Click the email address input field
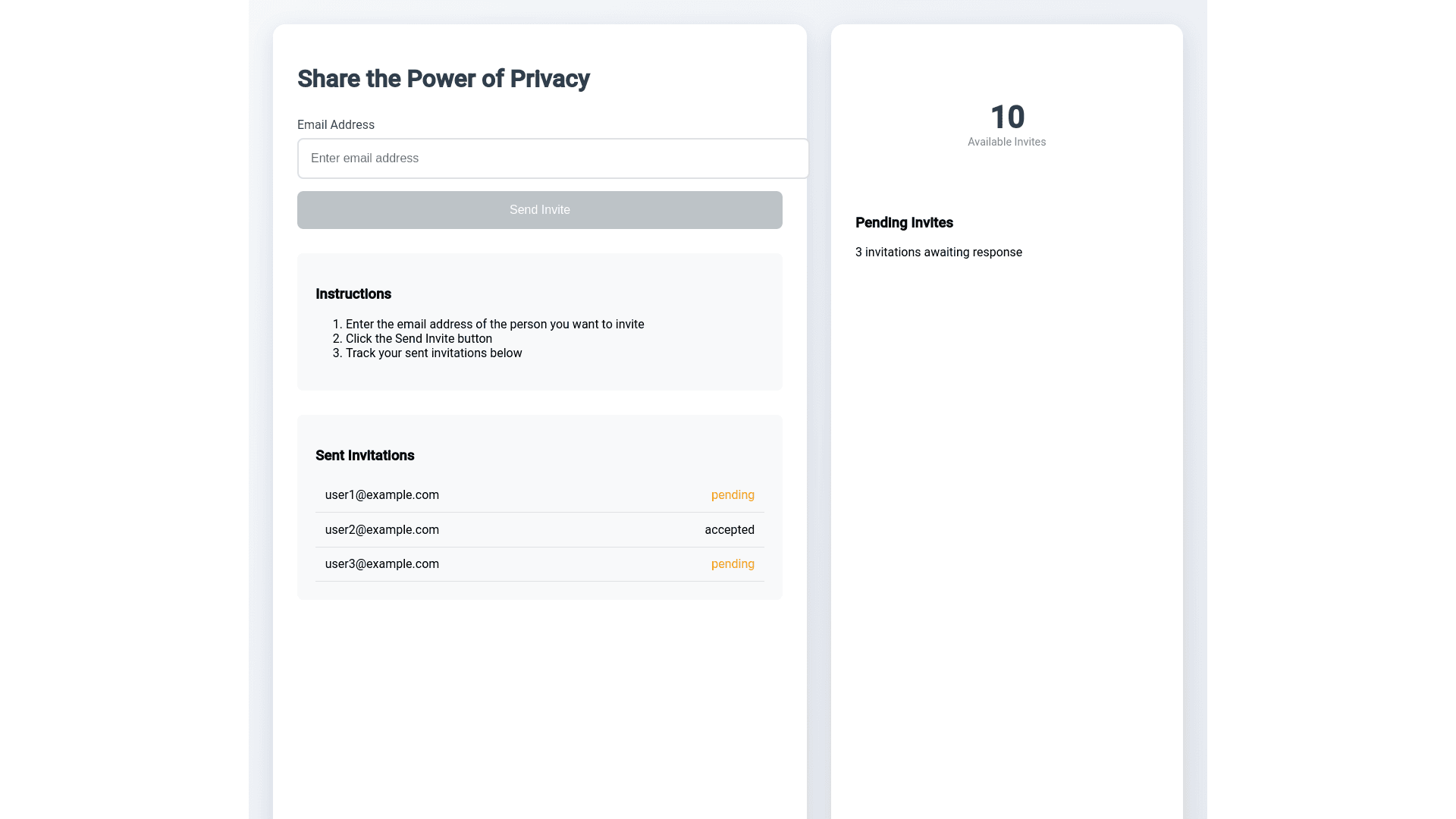Viewport: 1456px width, 819px height. click(552, 158)
